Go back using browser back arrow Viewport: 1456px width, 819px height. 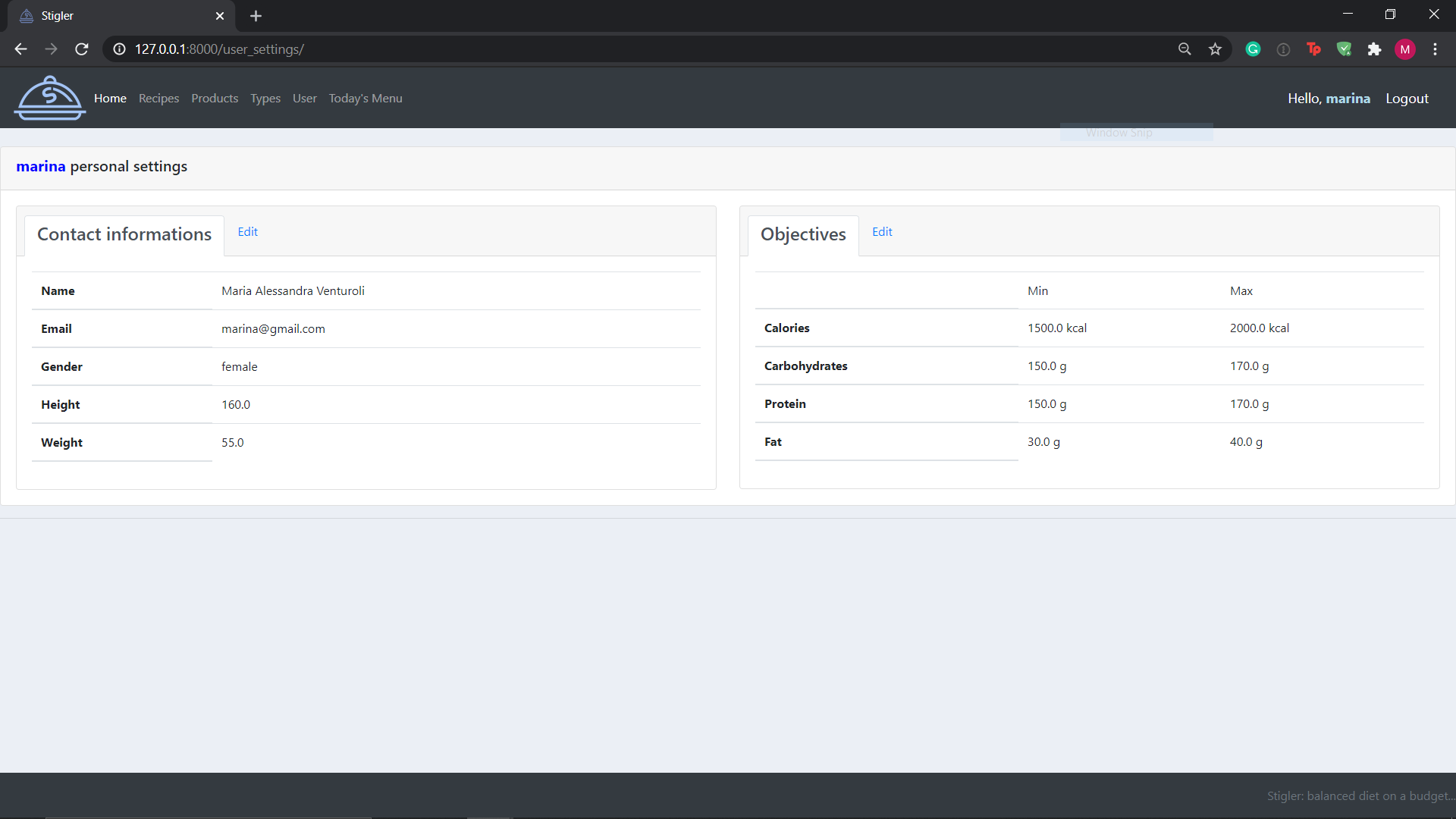pyautogui.click(x=20, y=49)
